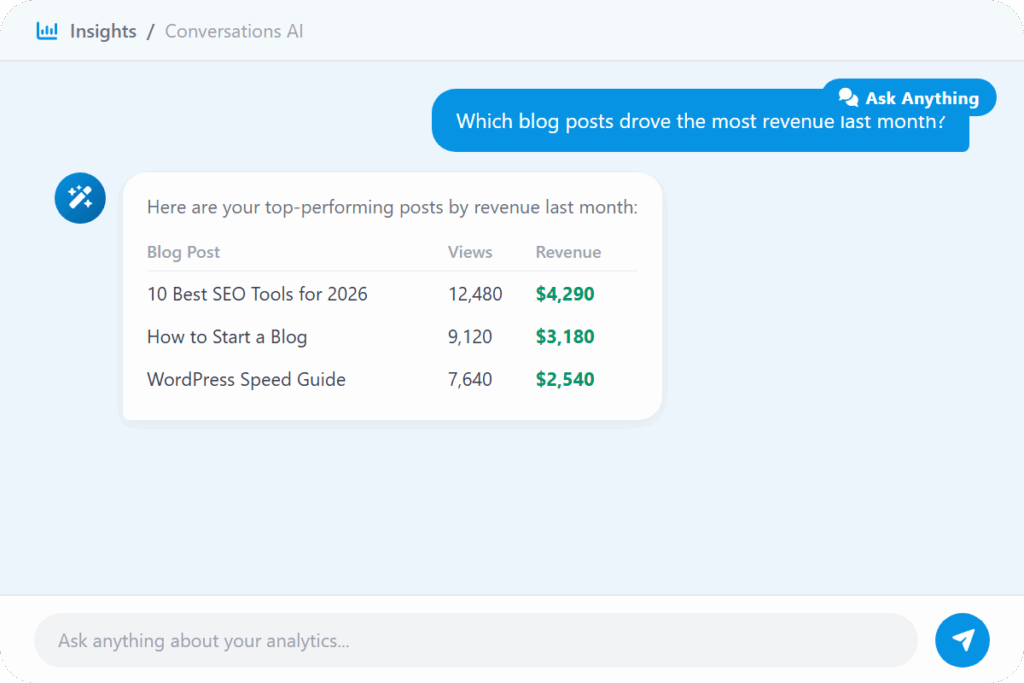Click the magic wand AI avatar icon

click(80, 197)
